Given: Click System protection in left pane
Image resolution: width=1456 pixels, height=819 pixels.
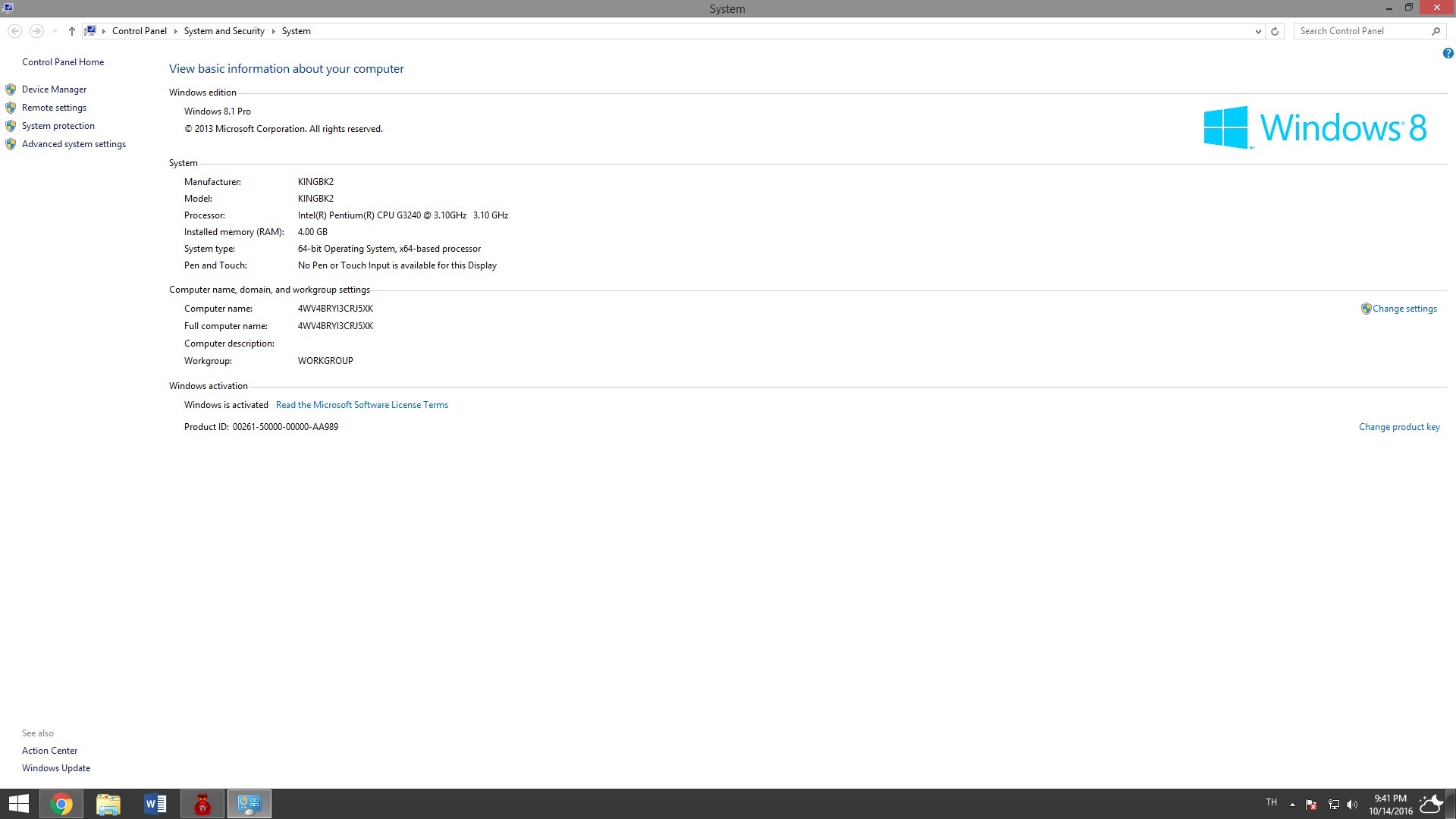Looking at the screenshot, I should (x=58, y=126).
